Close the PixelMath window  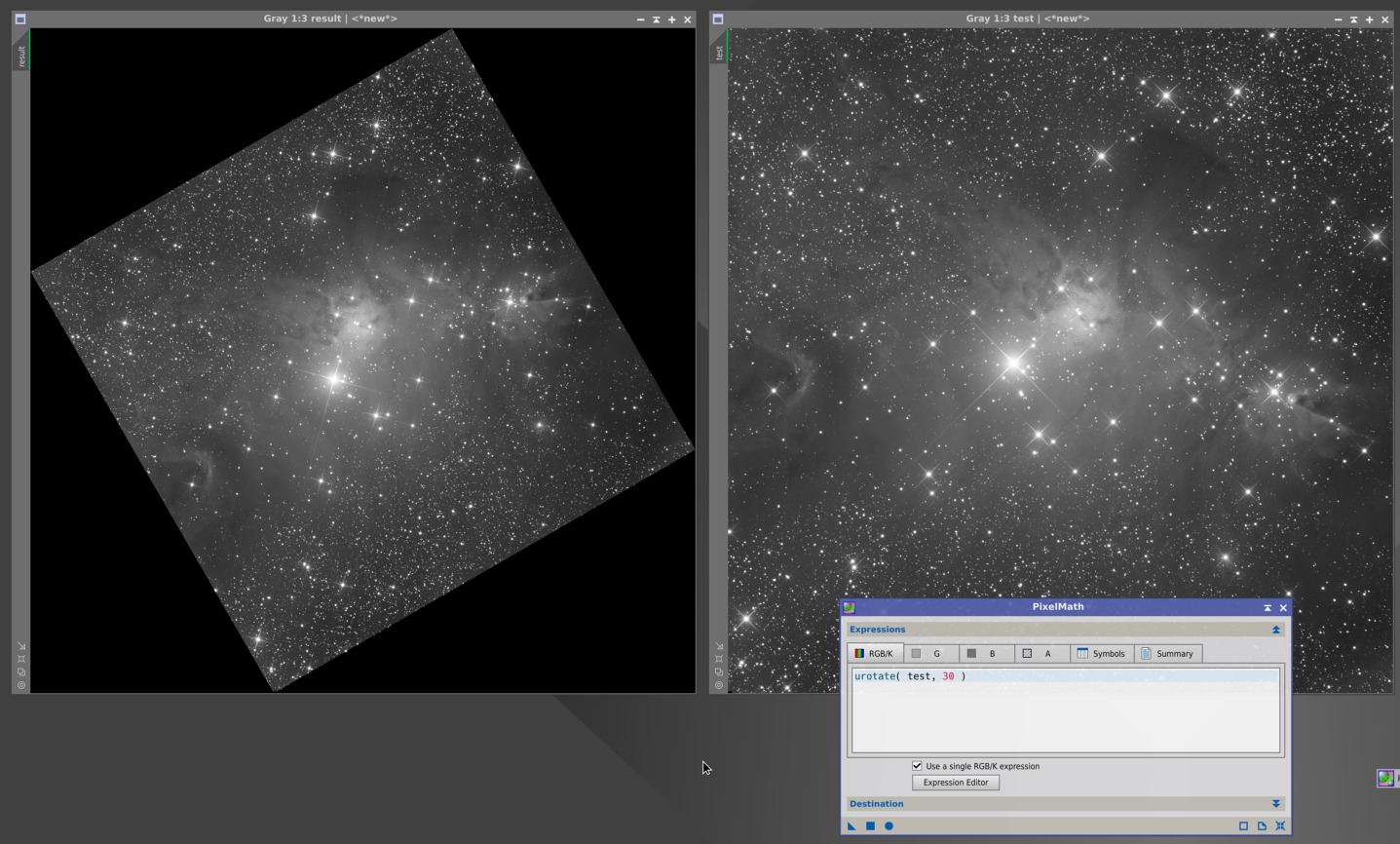tap(1283, 607)
